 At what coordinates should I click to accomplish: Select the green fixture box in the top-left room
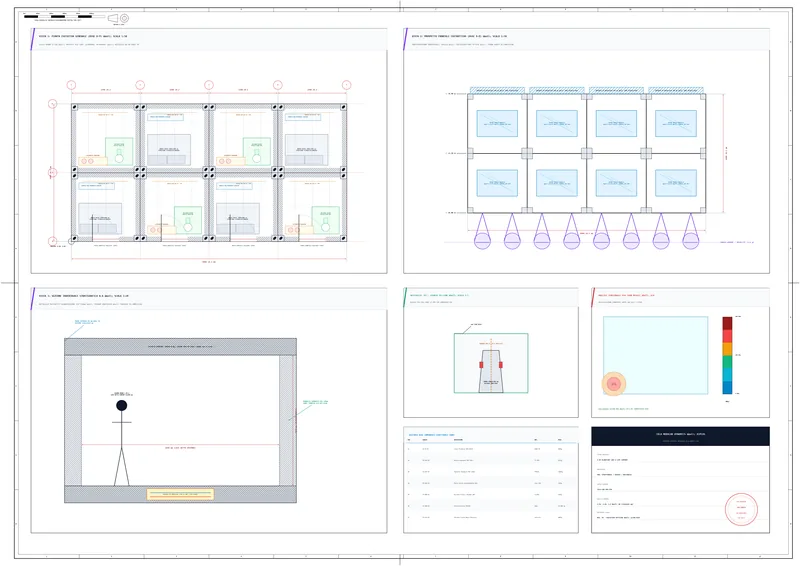click(119, 152)
